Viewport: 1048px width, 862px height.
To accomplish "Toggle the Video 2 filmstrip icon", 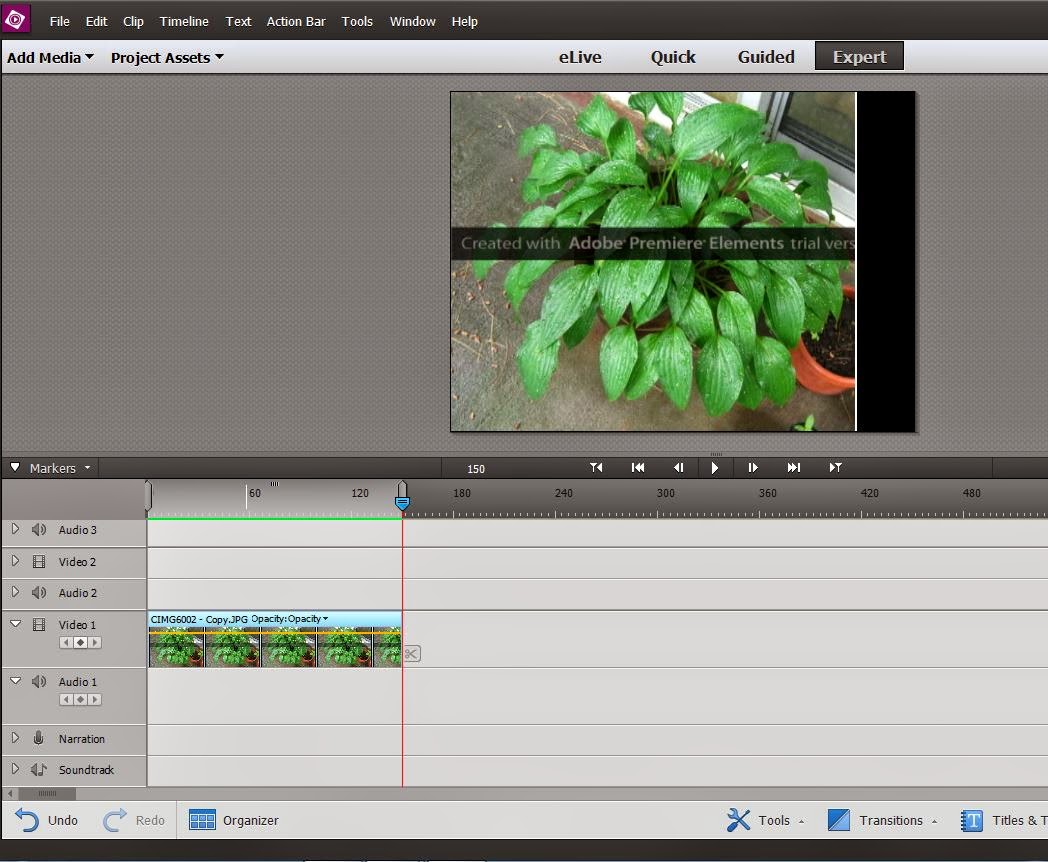I will click(39, 562).
